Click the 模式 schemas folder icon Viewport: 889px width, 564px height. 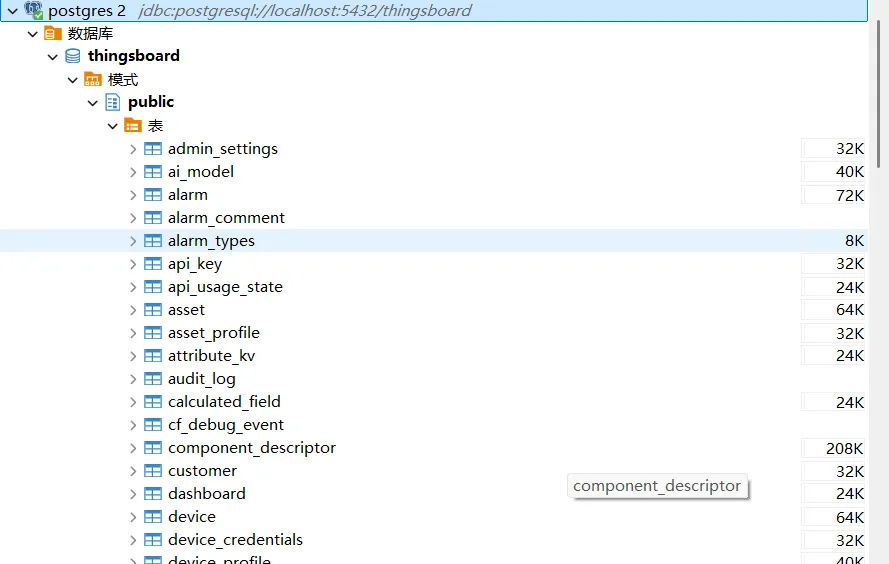pyautogui.click(x=93, y=79)
